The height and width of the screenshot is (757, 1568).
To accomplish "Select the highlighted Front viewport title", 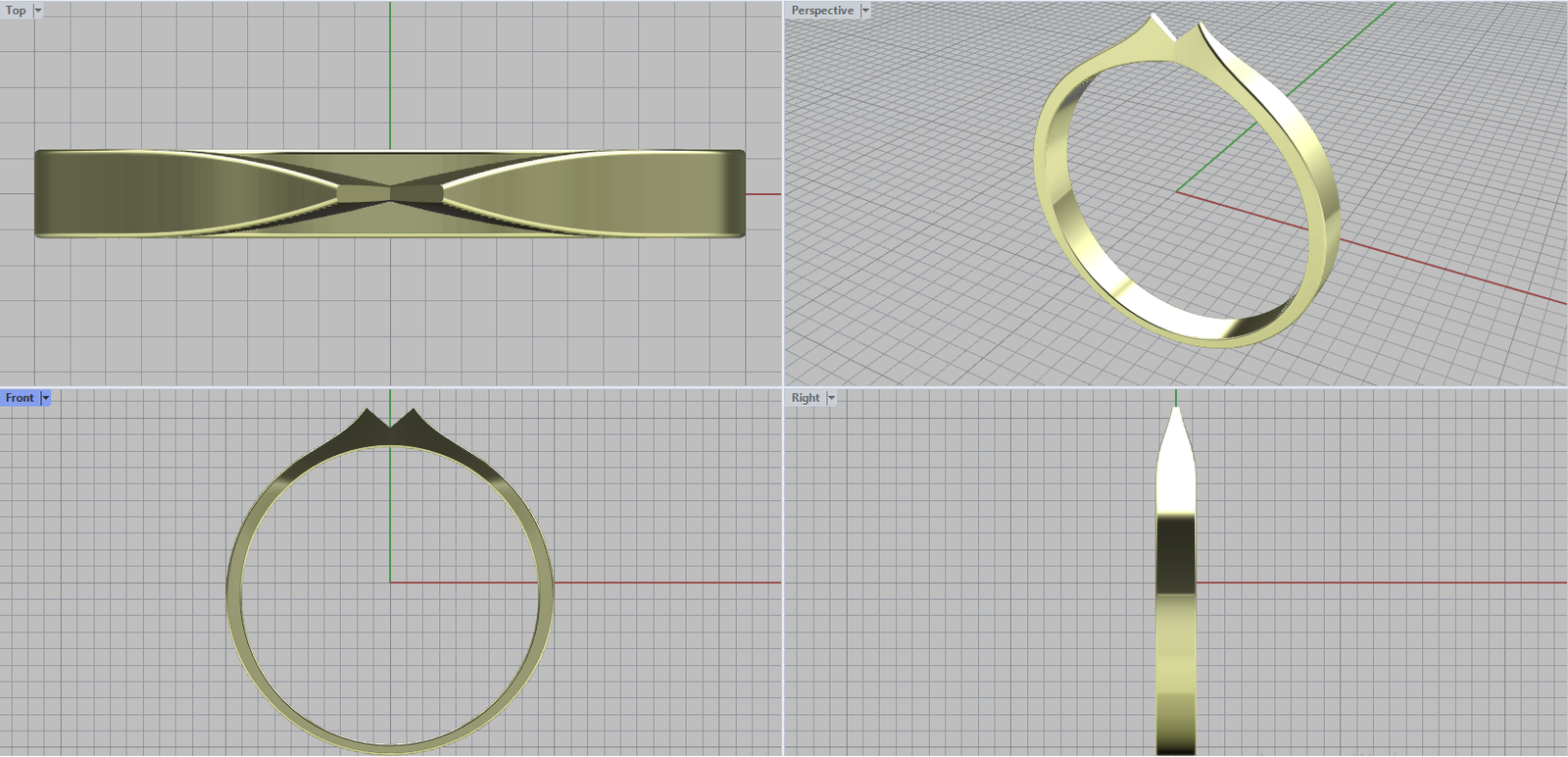I will point(20,398).
